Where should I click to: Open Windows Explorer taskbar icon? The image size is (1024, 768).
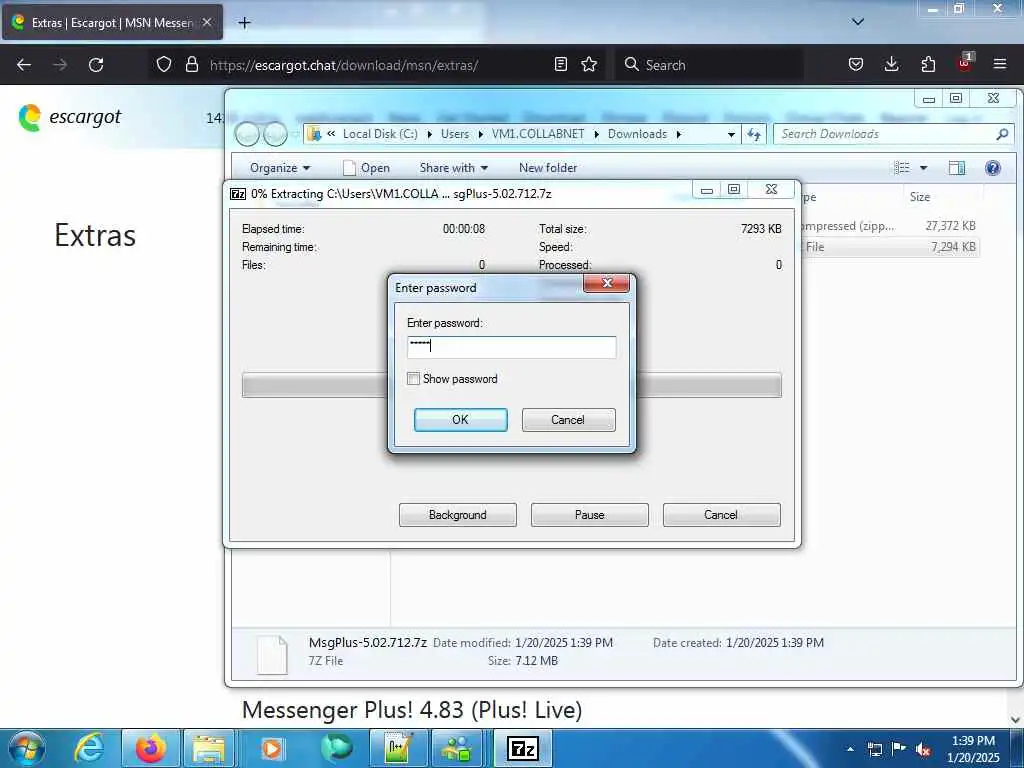coord(209,748)
